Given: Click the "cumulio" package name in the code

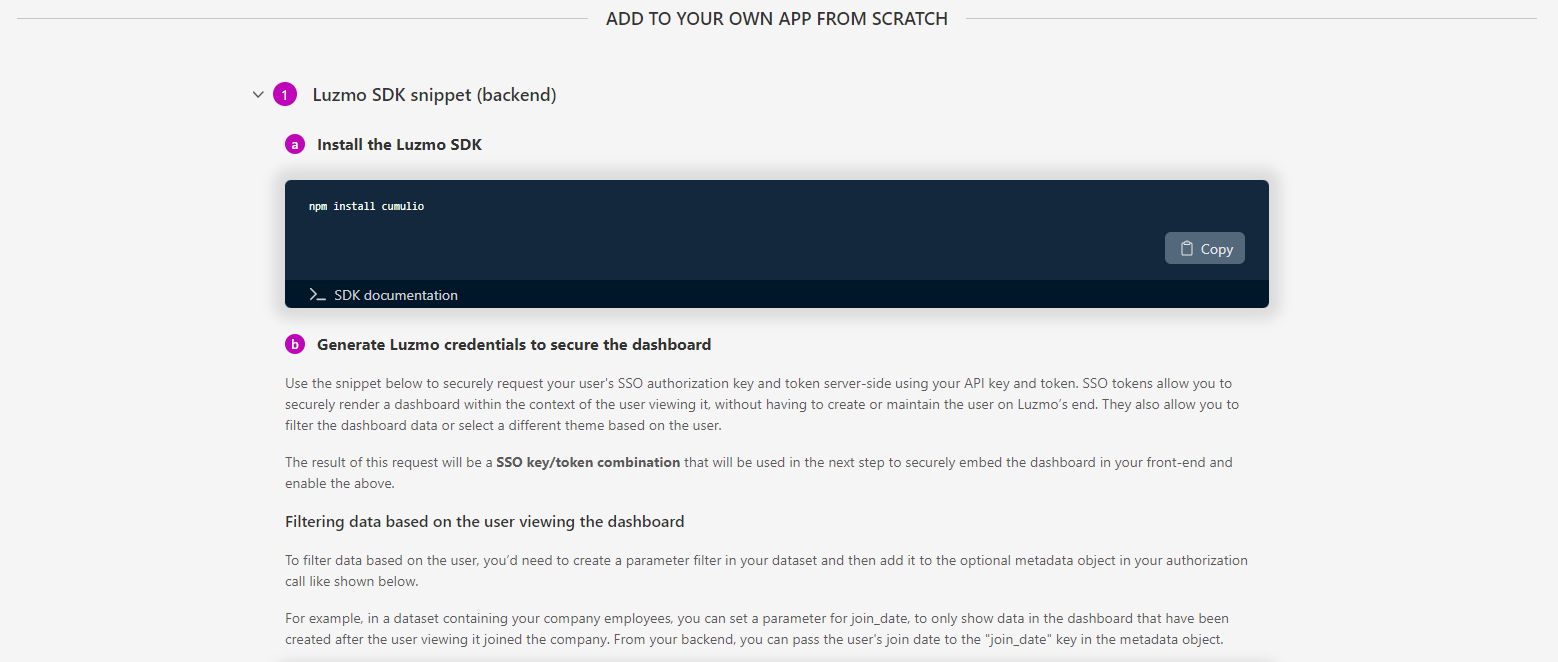Looking at the screenshot, I should (x=402, y=206).
